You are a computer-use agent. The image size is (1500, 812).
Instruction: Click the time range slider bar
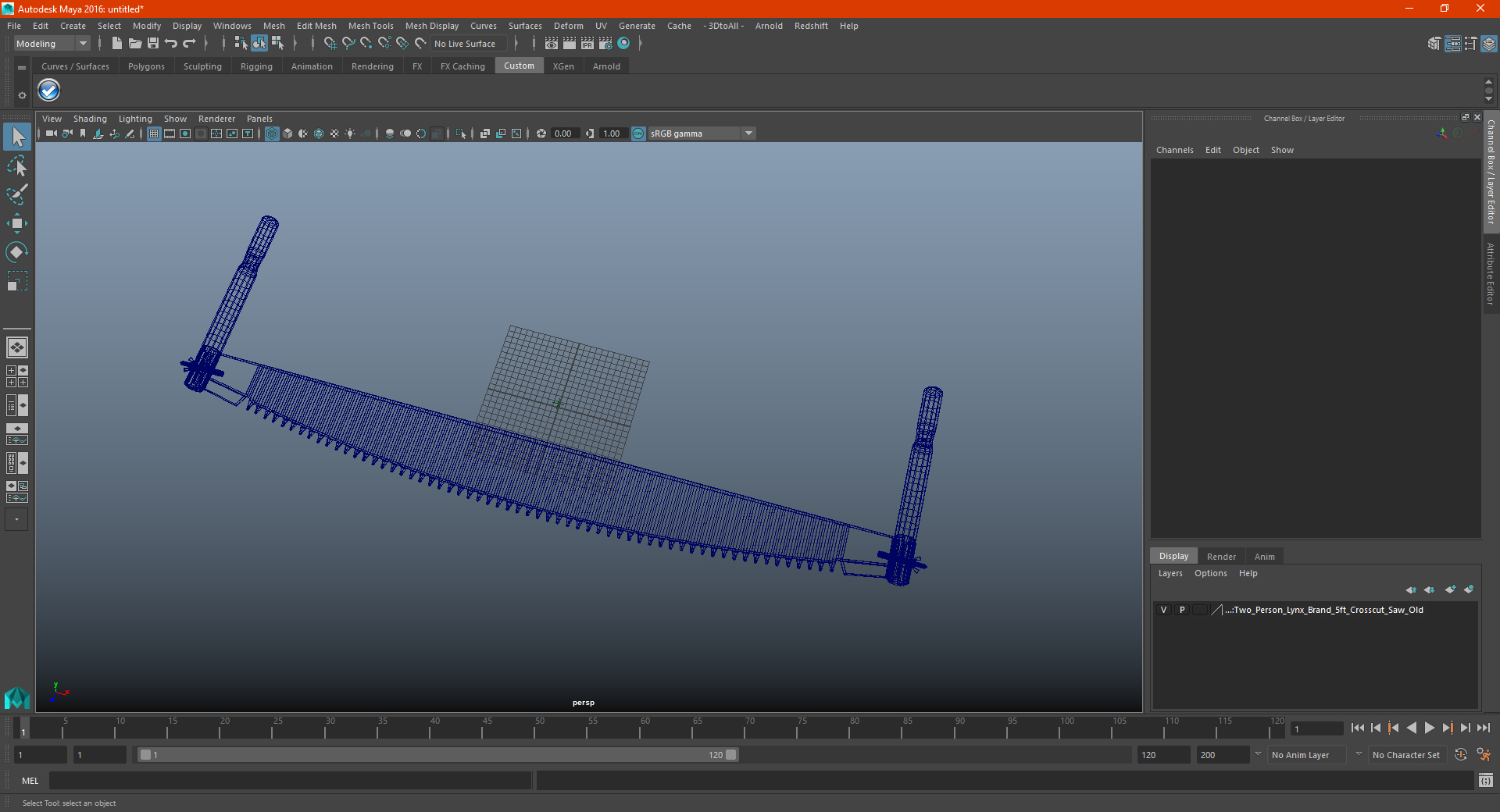point(437,755)
